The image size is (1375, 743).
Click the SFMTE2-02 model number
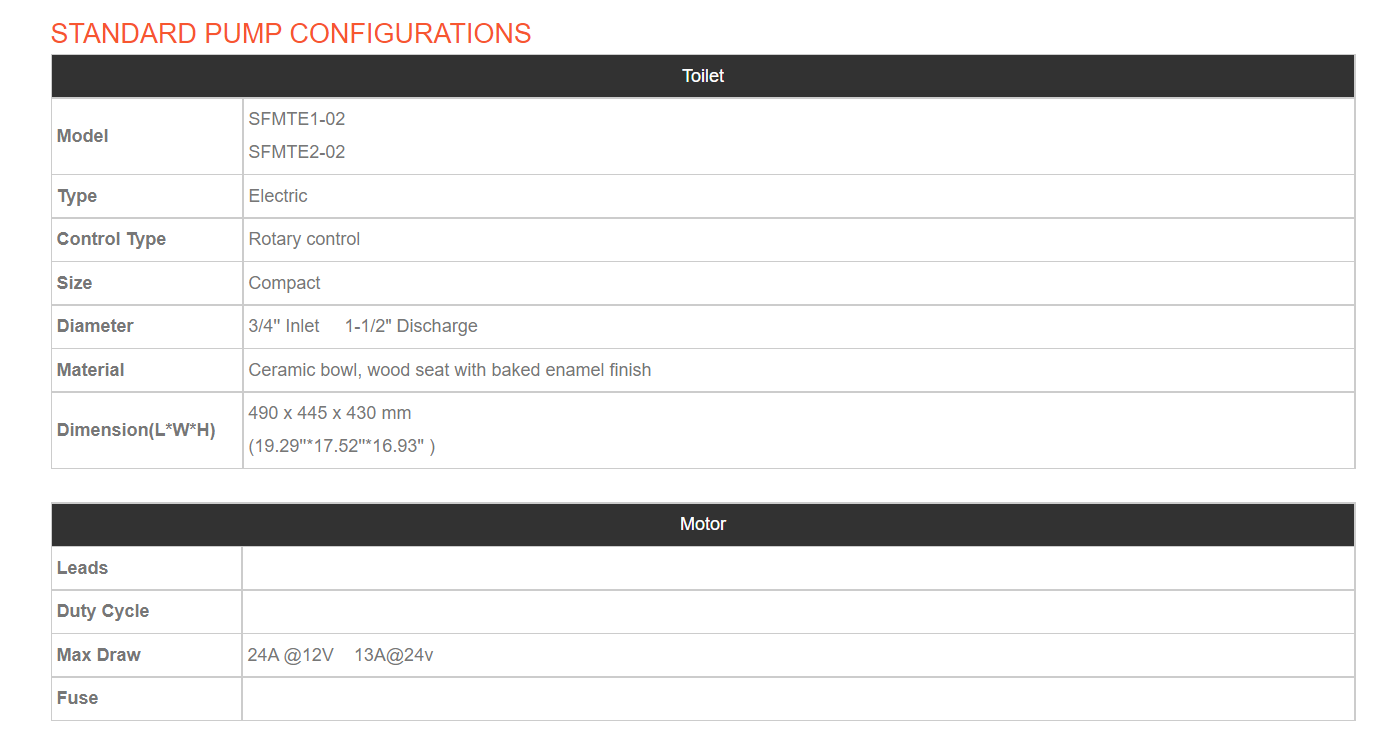297,152
